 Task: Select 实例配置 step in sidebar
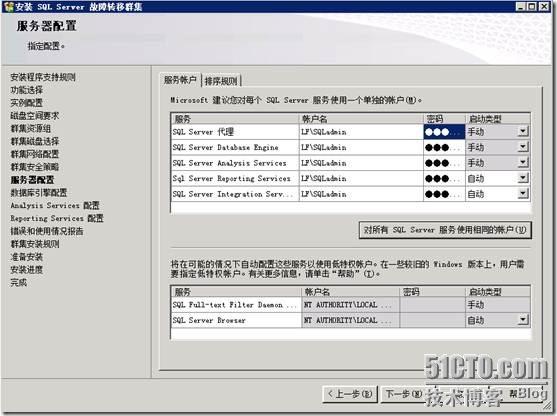[27, 103]
